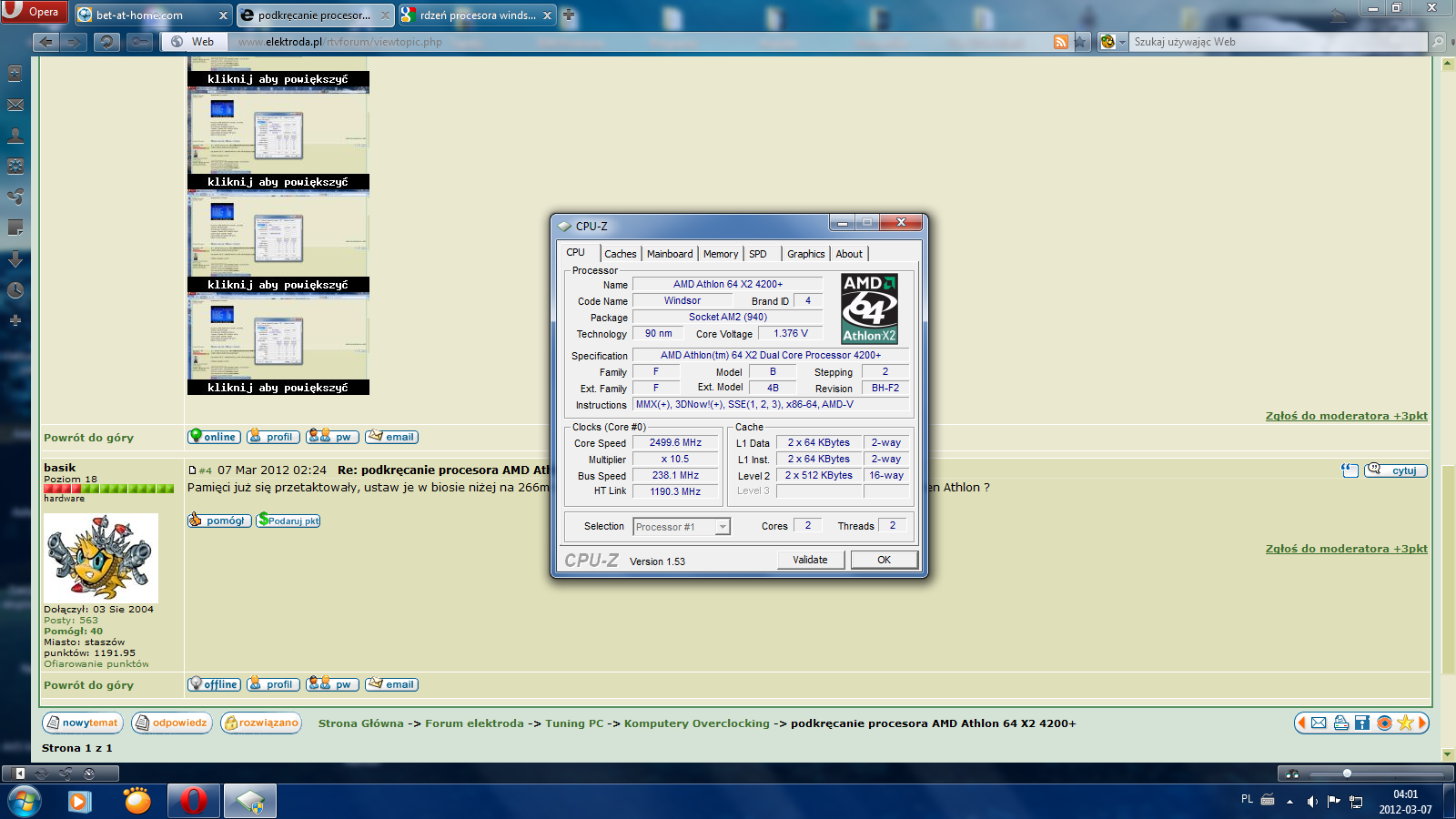Go to next topic with right orange arrow

[x=1422, y=723]
